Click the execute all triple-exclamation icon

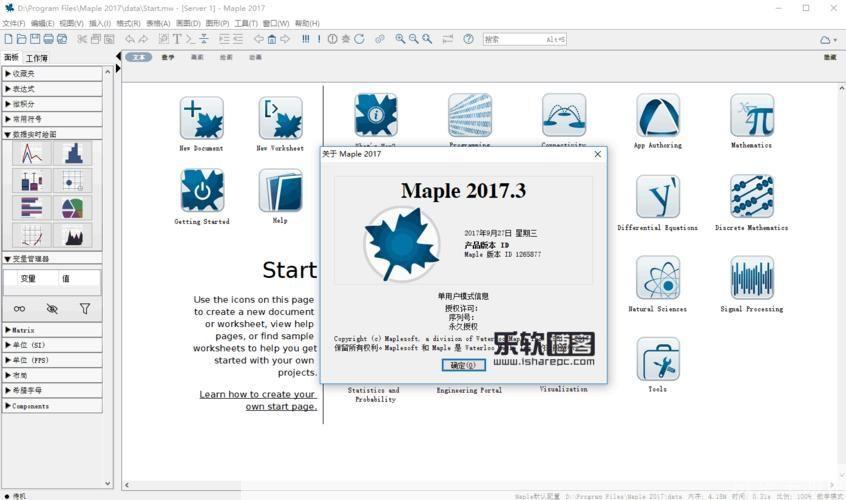tap(306, 39)
